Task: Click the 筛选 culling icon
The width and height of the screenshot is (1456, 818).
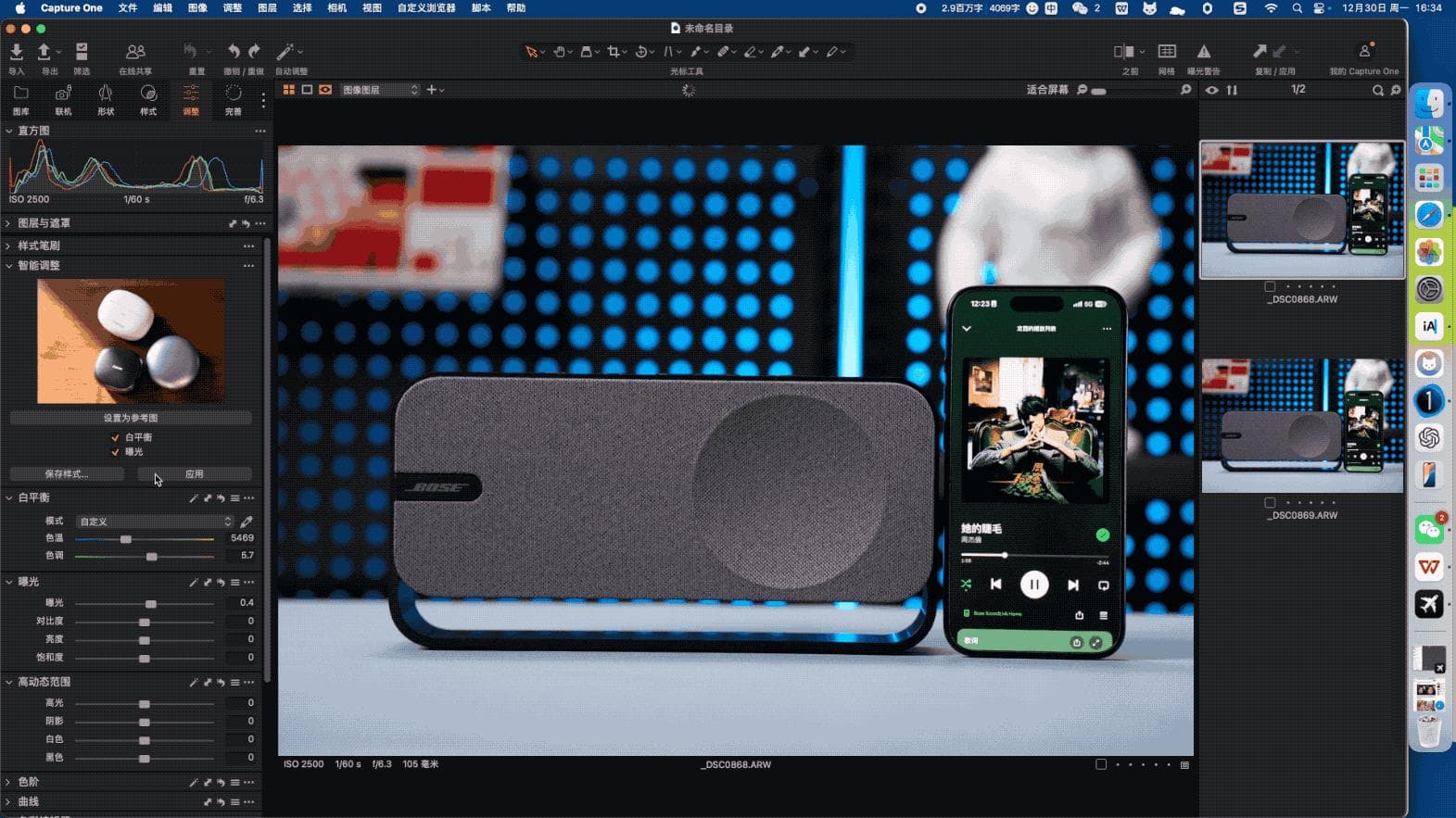Action: tap(82, 53)
